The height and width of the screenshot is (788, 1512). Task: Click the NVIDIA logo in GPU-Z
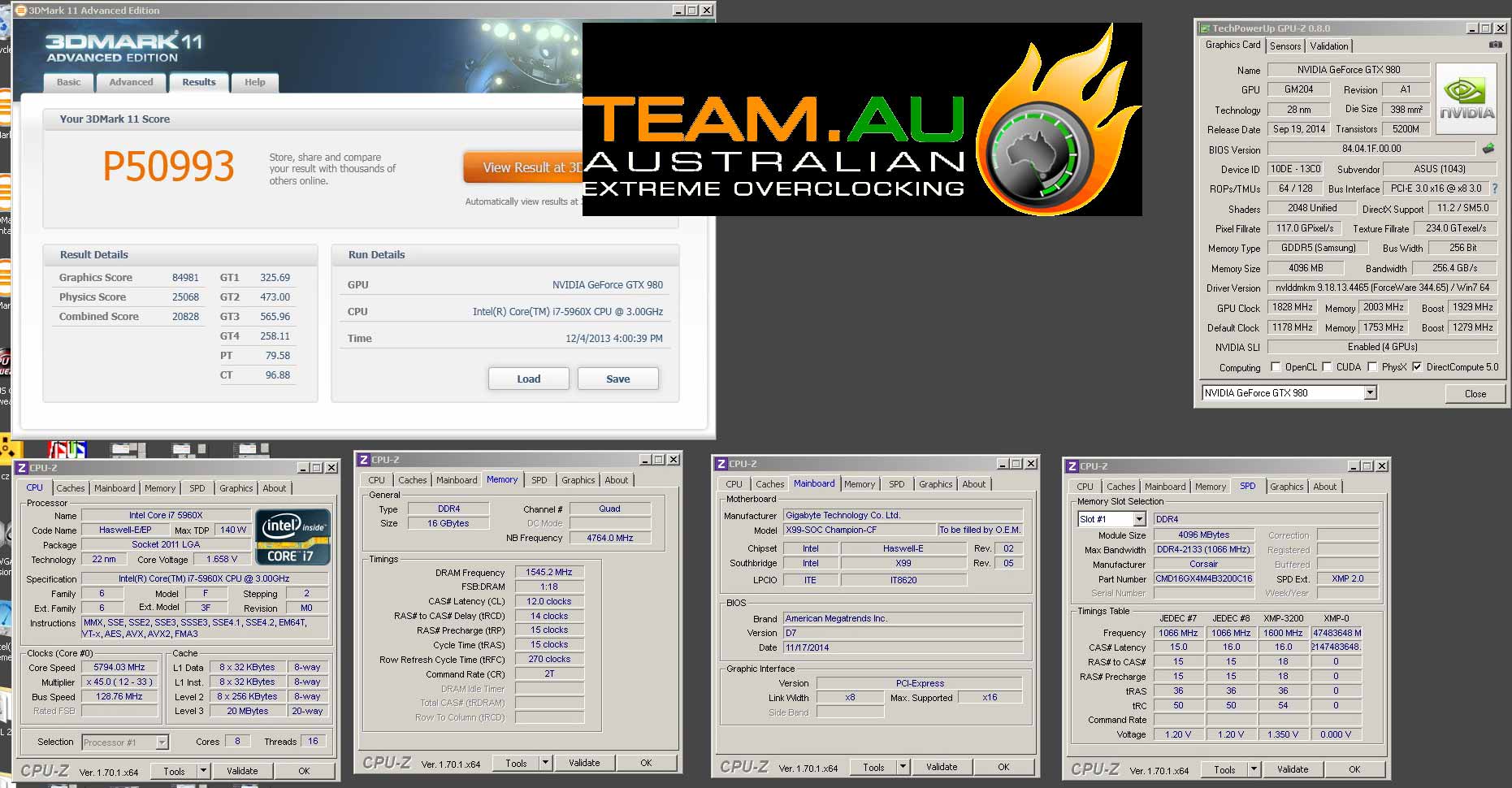(1467, 99)
